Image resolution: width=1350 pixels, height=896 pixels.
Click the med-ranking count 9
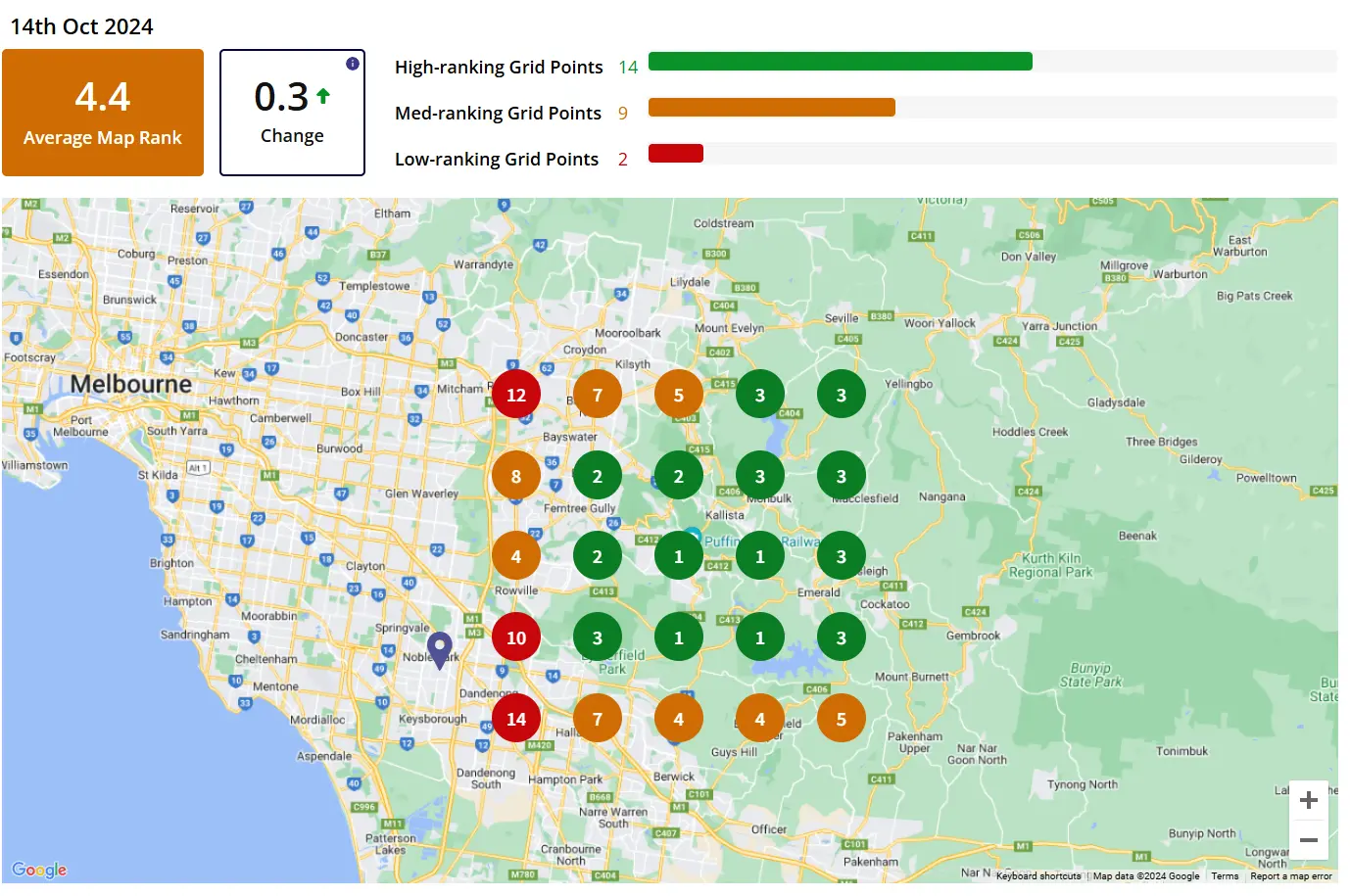click(623, 113)
